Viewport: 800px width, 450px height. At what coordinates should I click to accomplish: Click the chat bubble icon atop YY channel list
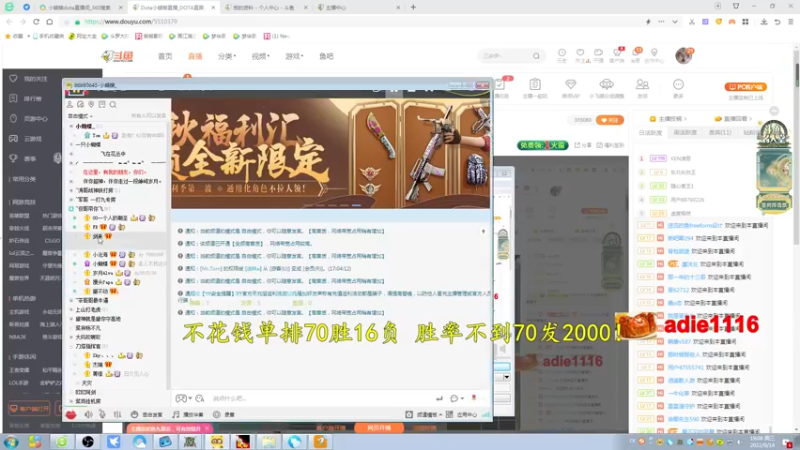[x=81, y=104]
